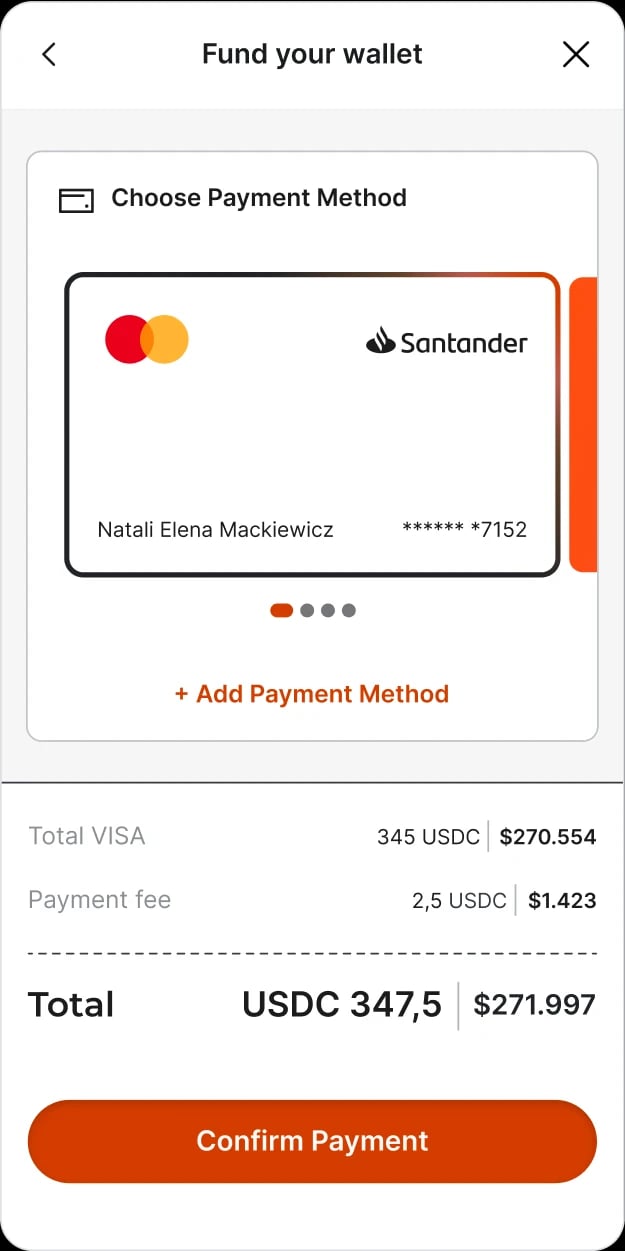Click the Payment fee label
The height and width of the screenshot is (1251, 625).
tap(99, 900)
